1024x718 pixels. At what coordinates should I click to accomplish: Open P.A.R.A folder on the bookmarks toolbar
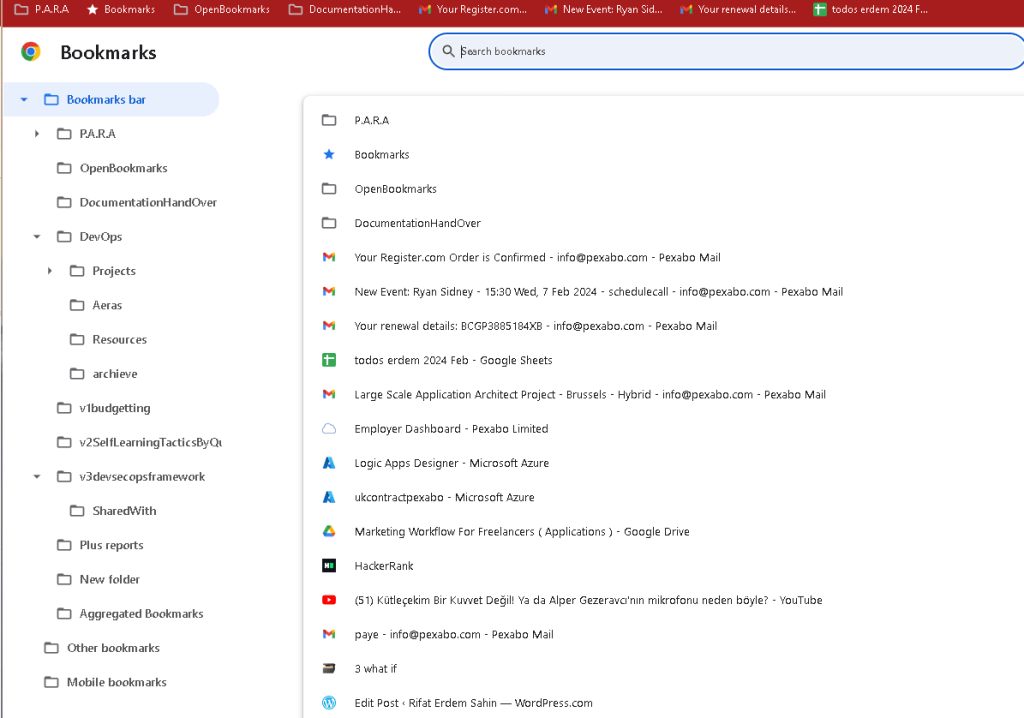[x=42, y=9]
